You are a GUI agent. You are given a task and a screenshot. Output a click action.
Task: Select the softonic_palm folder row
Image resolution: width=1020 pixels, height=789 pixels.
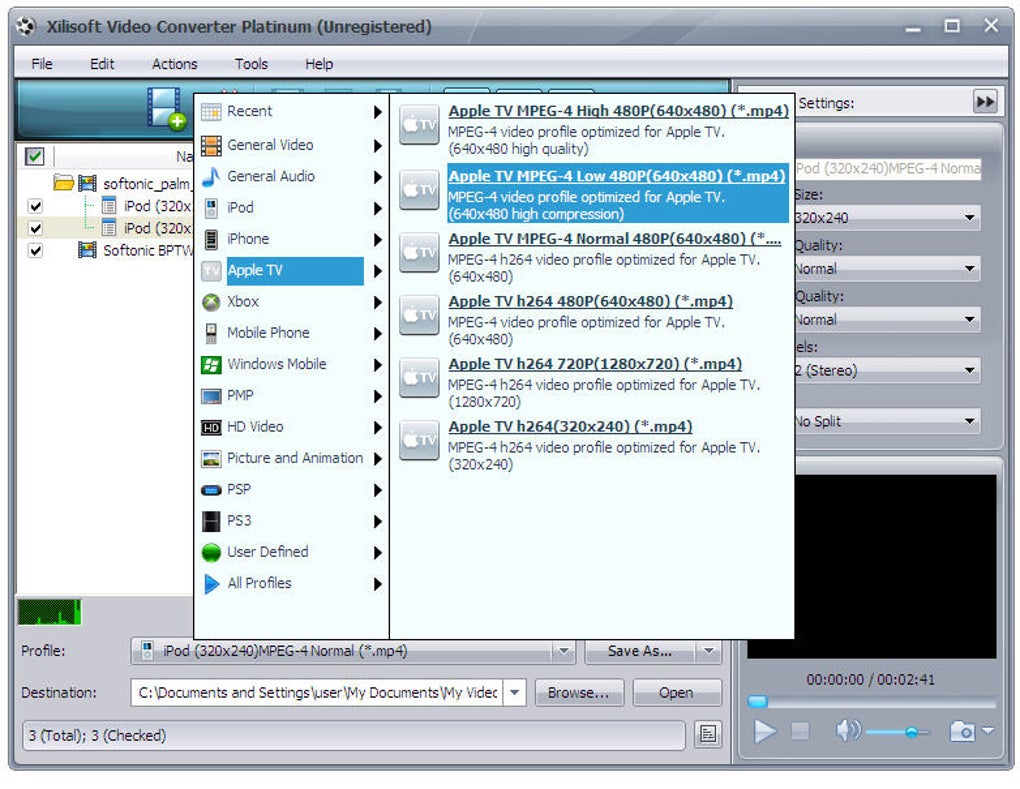point(124,183)
